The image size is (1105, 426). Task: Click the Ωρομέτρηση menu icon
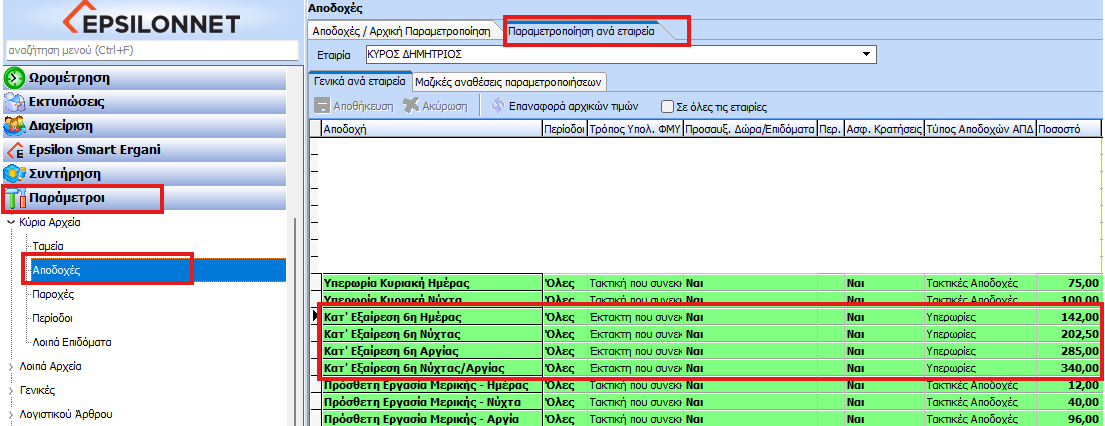[15, 78]
